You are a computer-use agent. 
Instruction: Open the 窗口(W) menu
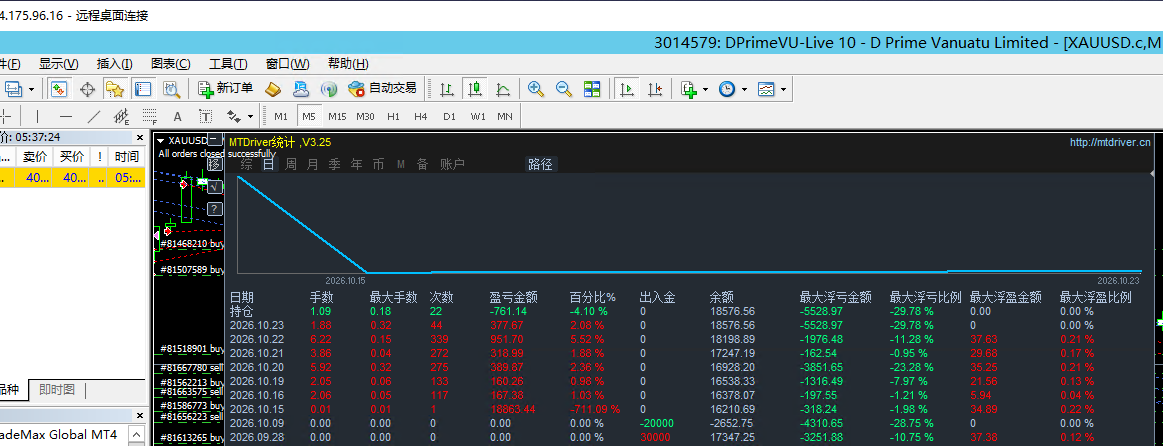(x=288, y=64)
